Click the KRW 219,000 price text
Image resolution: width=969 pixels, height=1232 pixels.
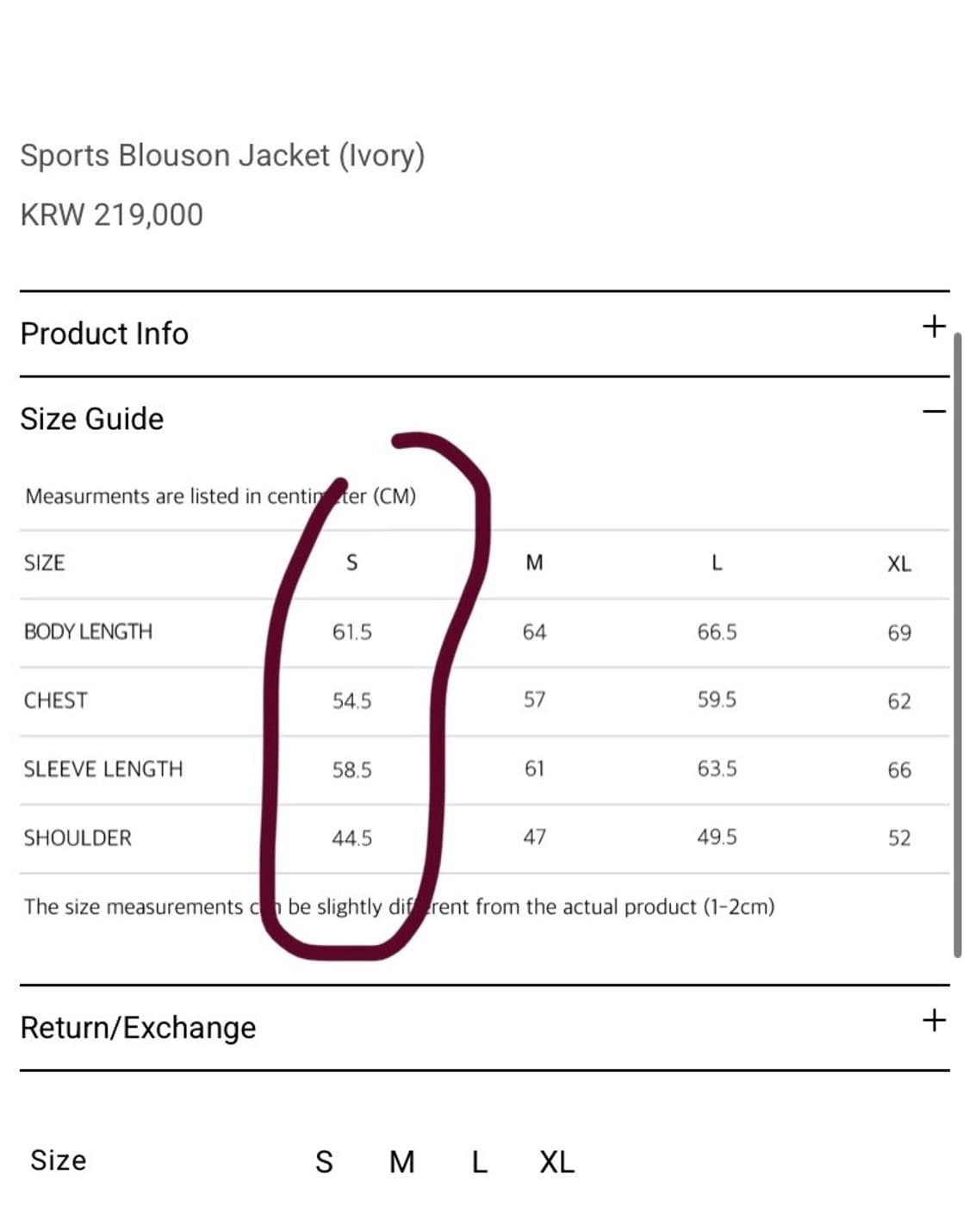click(x=112, y=215)
